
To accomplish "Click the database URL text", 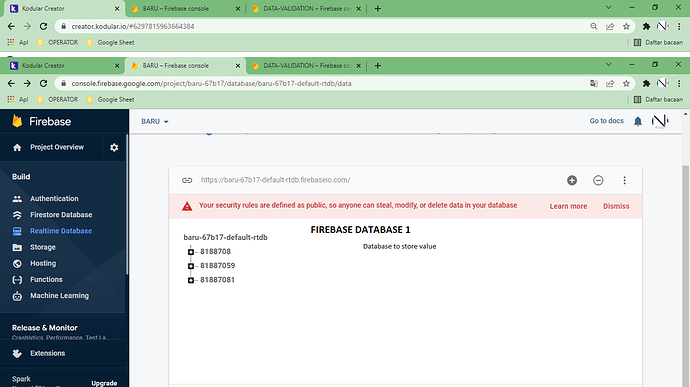I will point(275,180).
